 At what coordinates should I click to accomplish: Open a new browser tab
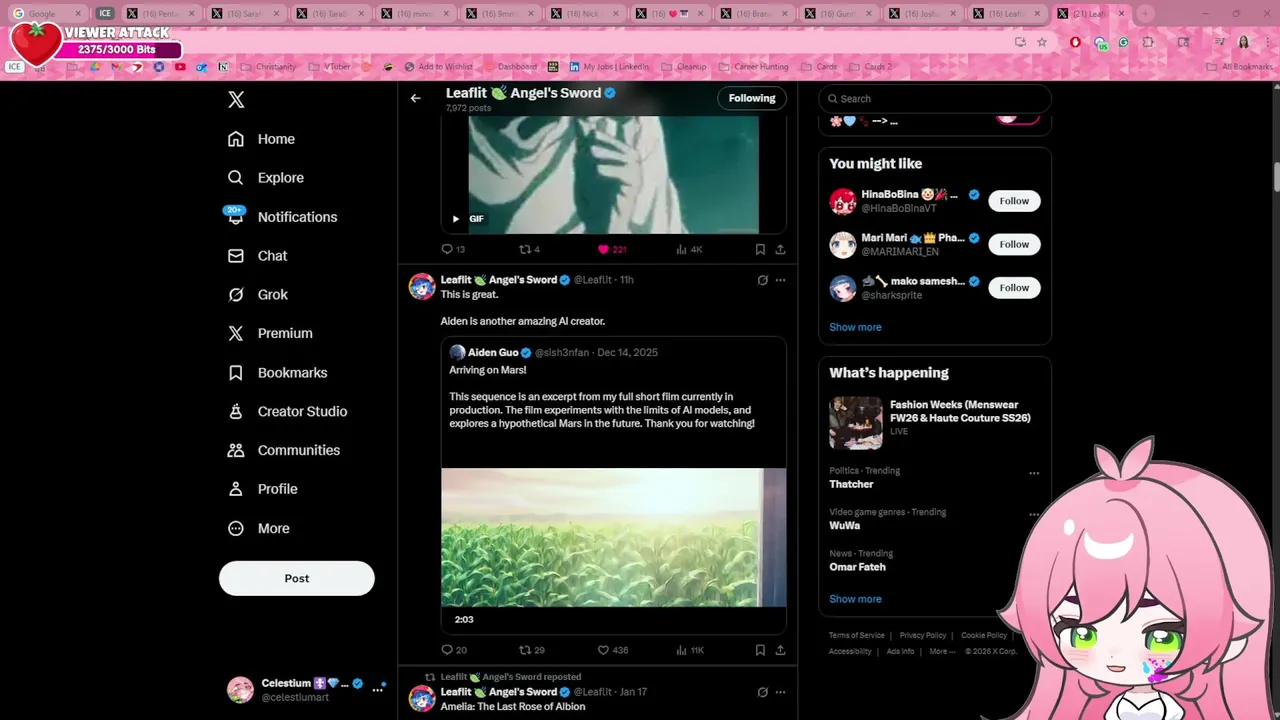coord(1144,14)
